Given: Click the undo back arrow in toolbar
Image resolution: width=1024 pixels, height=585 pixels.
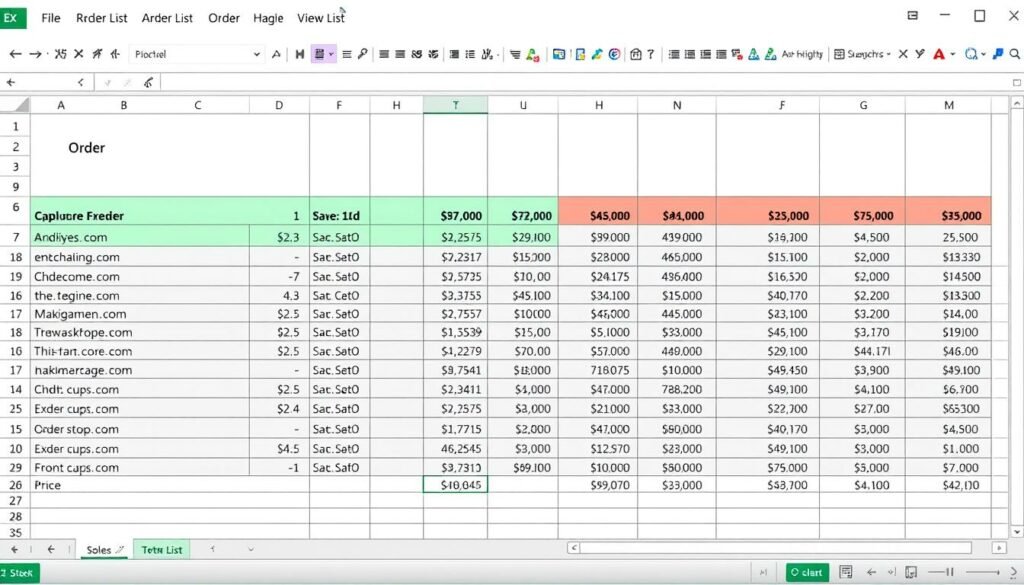Looking at the screenshot, I should (x=15, y=55).
